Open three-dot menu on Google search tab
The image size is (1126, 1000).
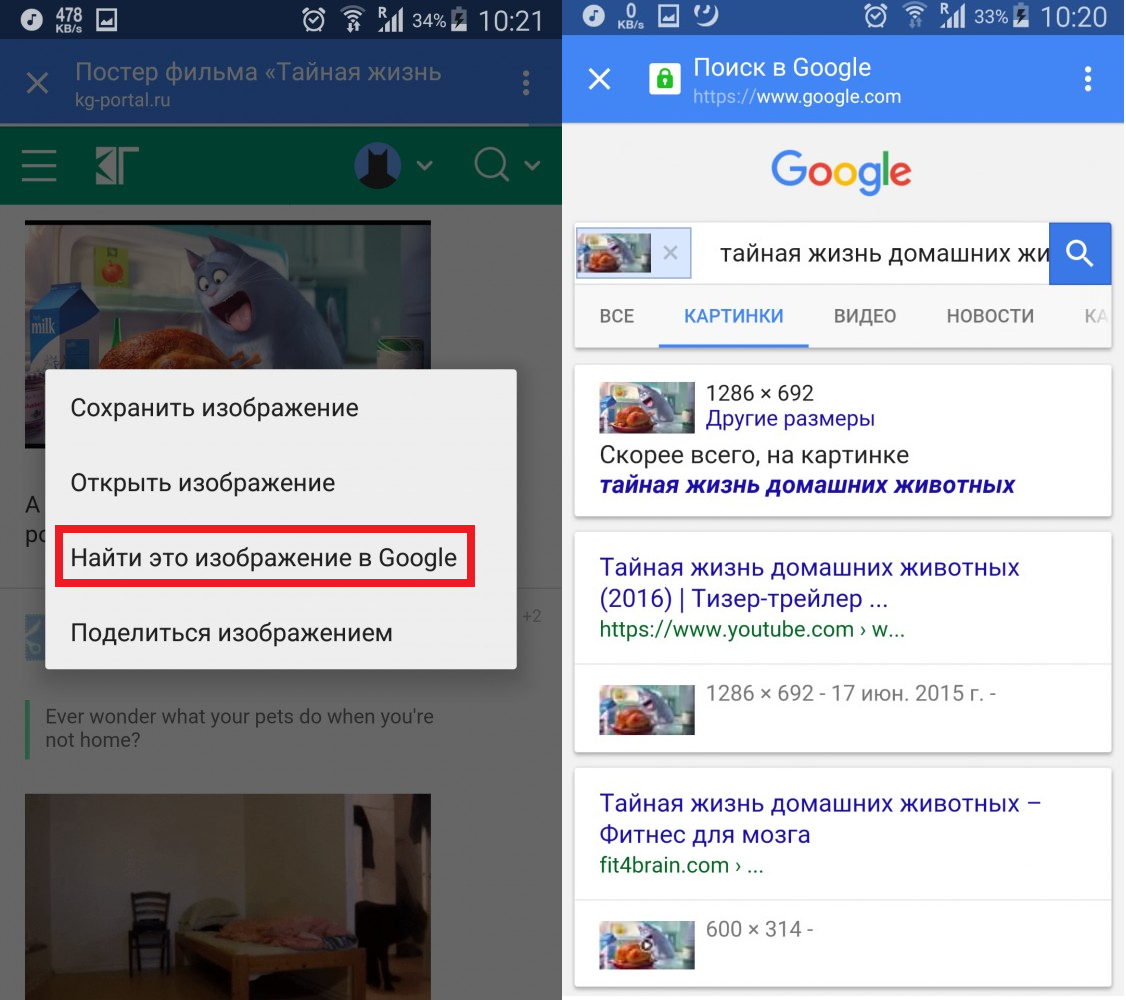tap(1088, 78)
